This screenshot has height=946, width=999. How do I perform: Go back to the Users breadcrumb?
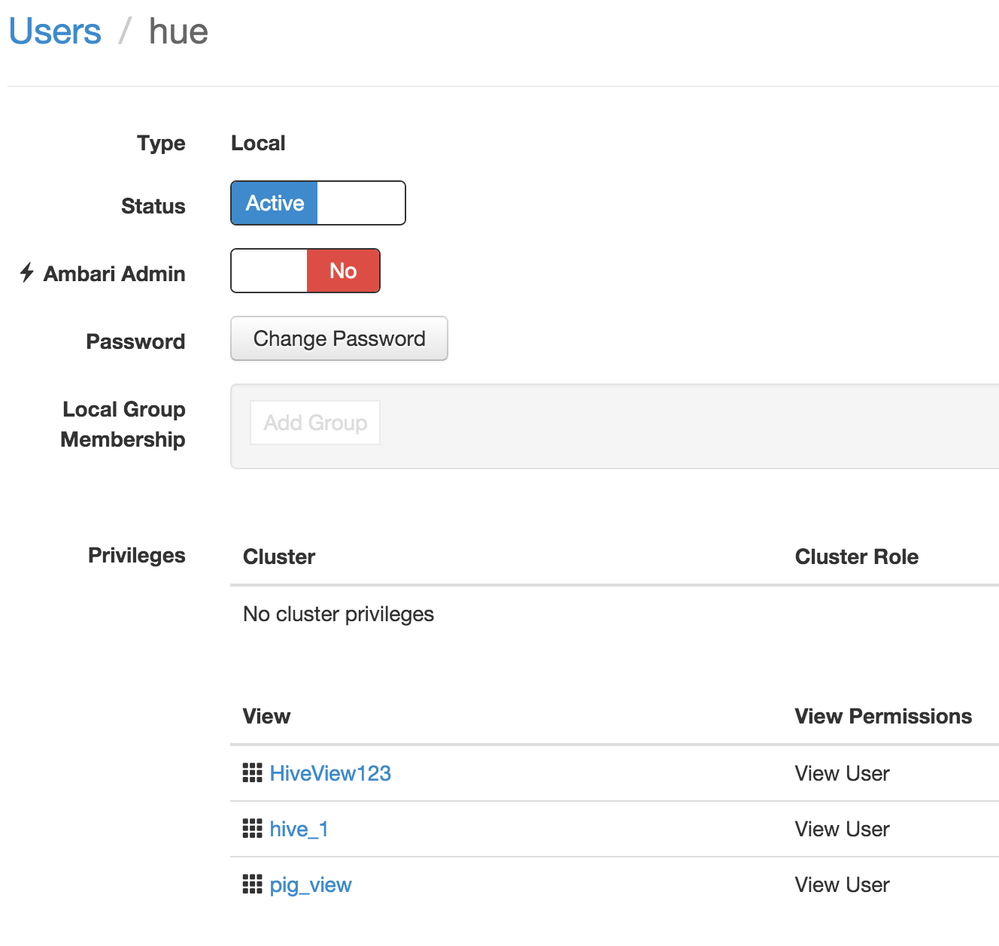pos(55,31)
